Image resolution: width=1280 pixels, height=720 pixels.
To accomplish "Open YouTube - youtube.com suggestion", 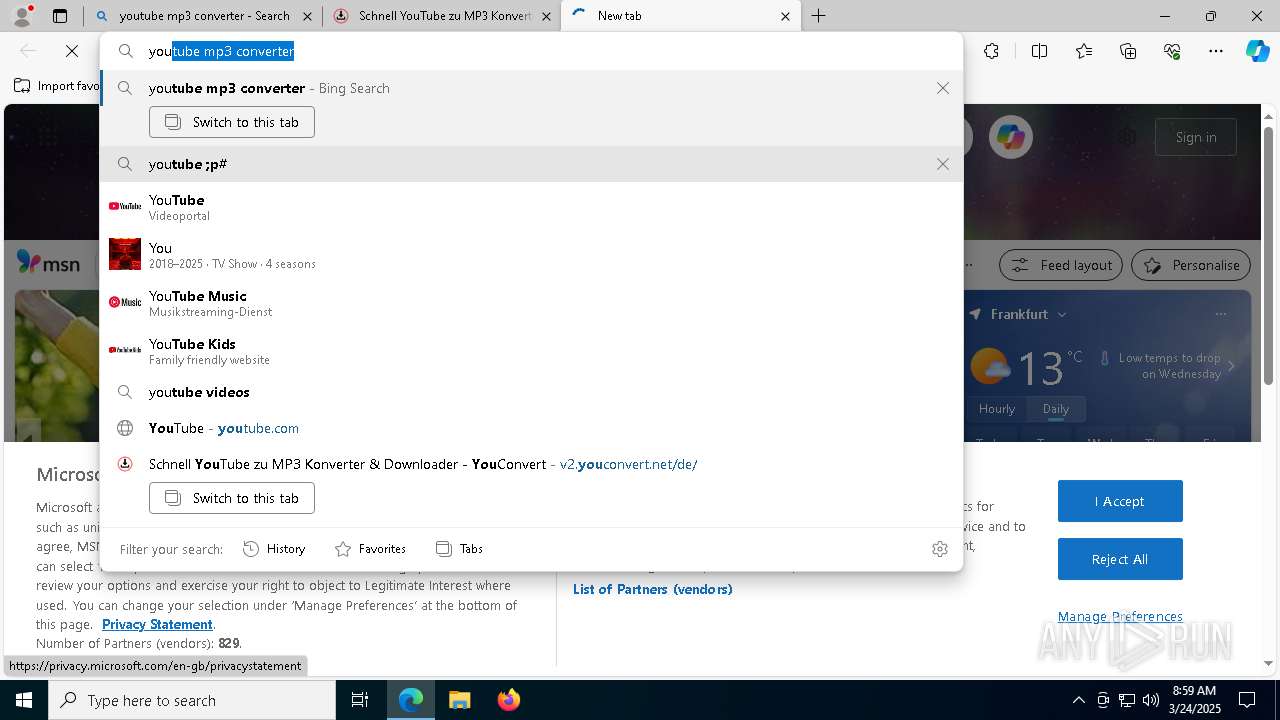I will (531, 428).
